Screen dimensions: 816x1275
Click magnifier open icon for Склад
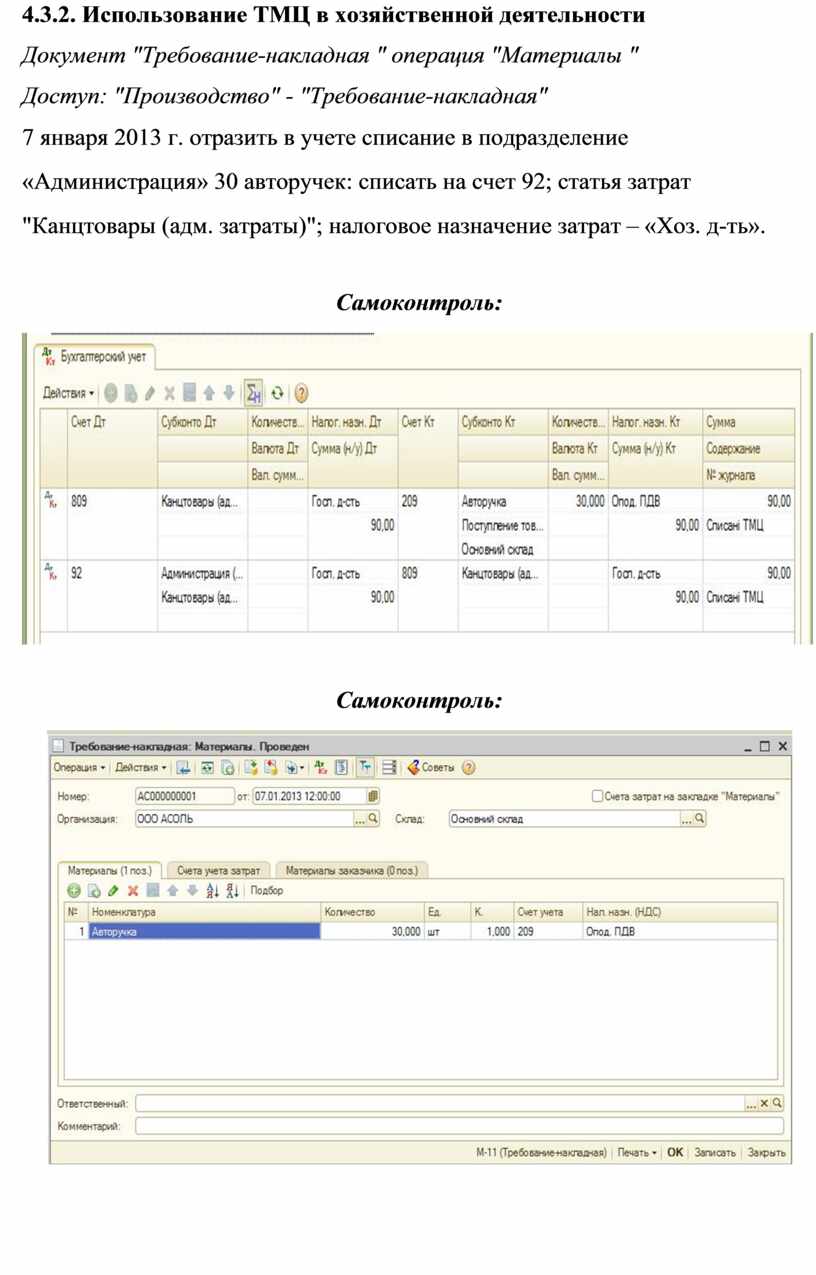[700, 818]
